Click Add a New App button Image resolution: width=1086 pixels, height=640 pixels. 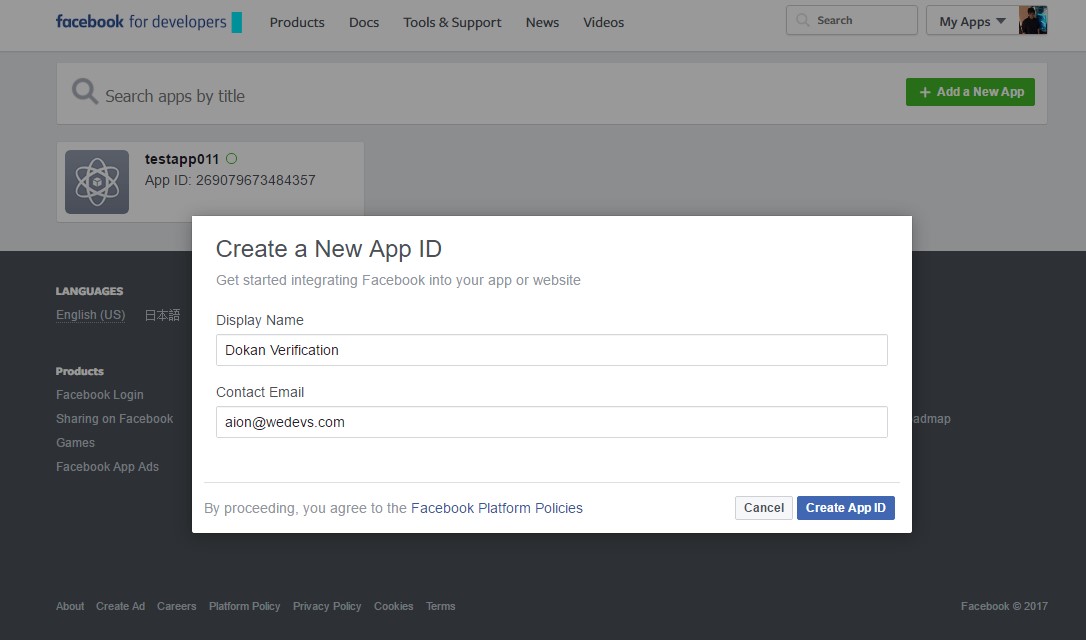pos(970,92)
